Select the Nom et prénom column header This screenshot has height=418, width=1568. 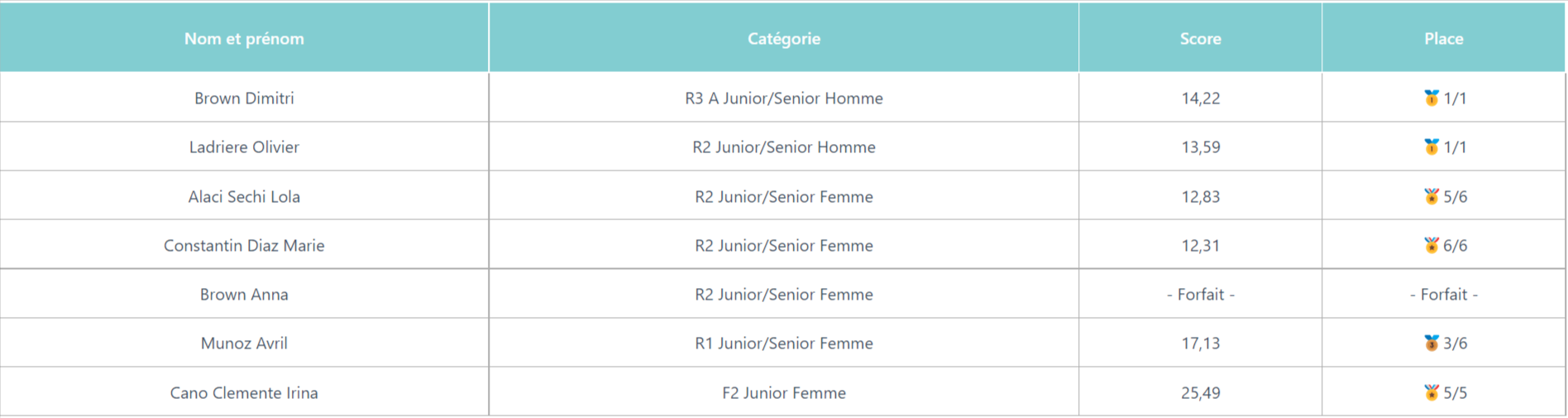244,38
